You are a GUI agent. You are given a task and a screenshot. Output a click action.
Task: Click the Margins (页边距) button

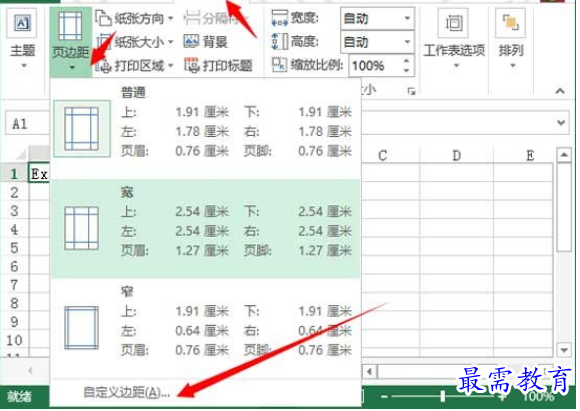click(71, 41)
